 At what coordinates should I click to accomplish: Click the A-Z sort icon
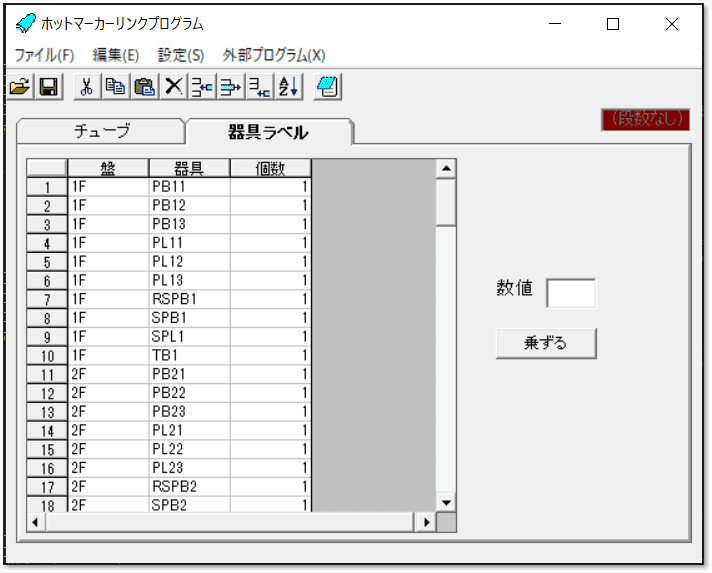point(289,87)
